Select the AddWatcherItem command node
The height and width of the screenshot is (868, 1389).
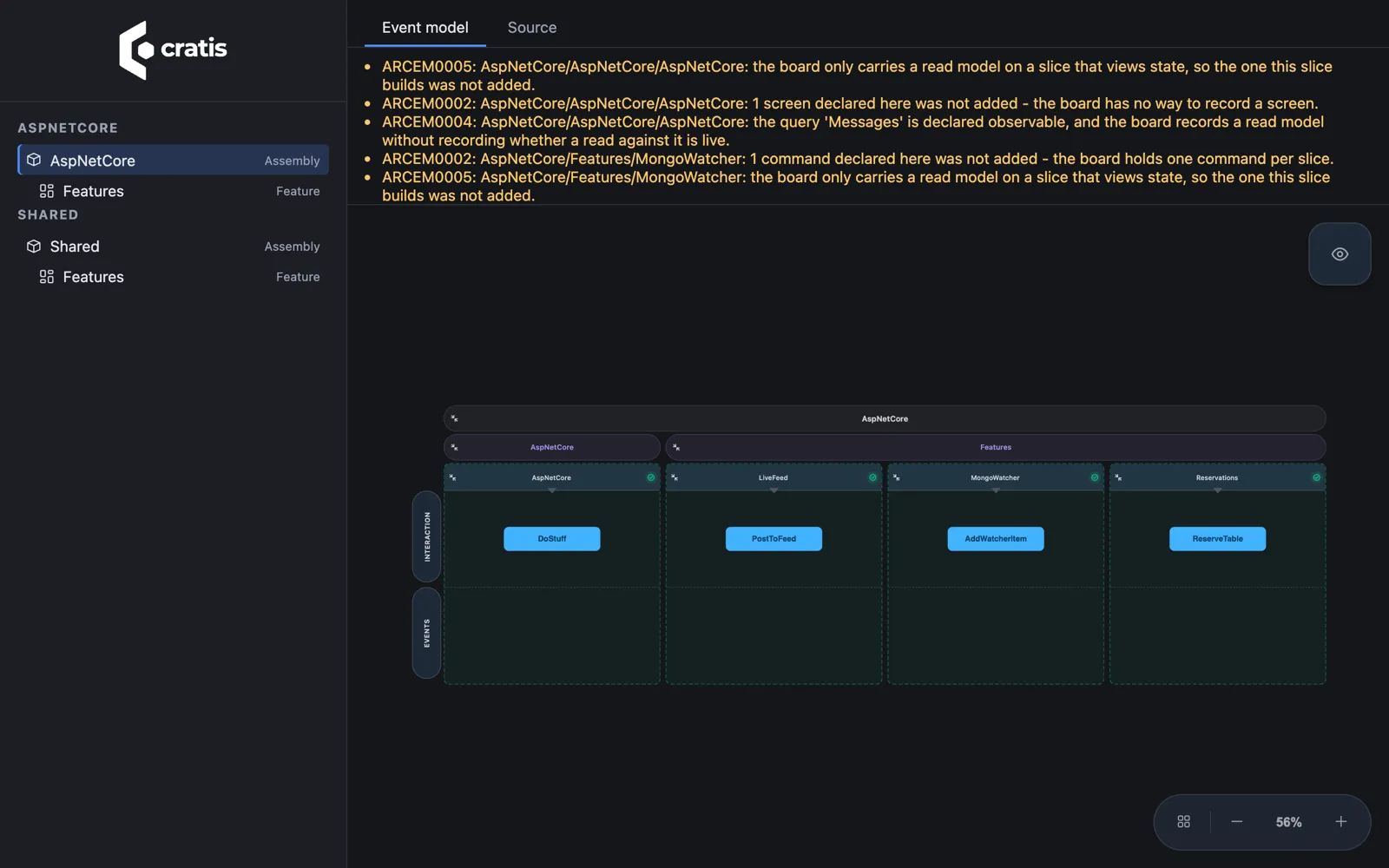[996, 539]
